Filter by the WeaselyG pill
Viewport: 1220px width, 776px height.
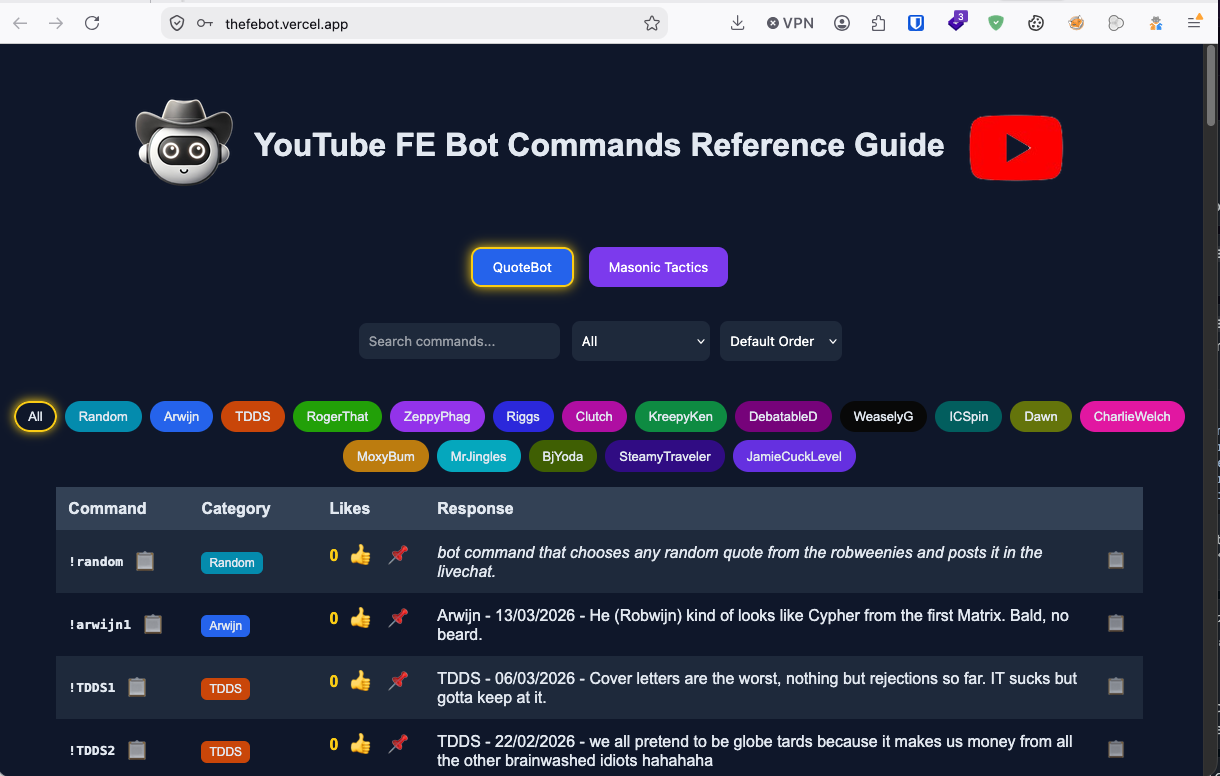[883, 416]
